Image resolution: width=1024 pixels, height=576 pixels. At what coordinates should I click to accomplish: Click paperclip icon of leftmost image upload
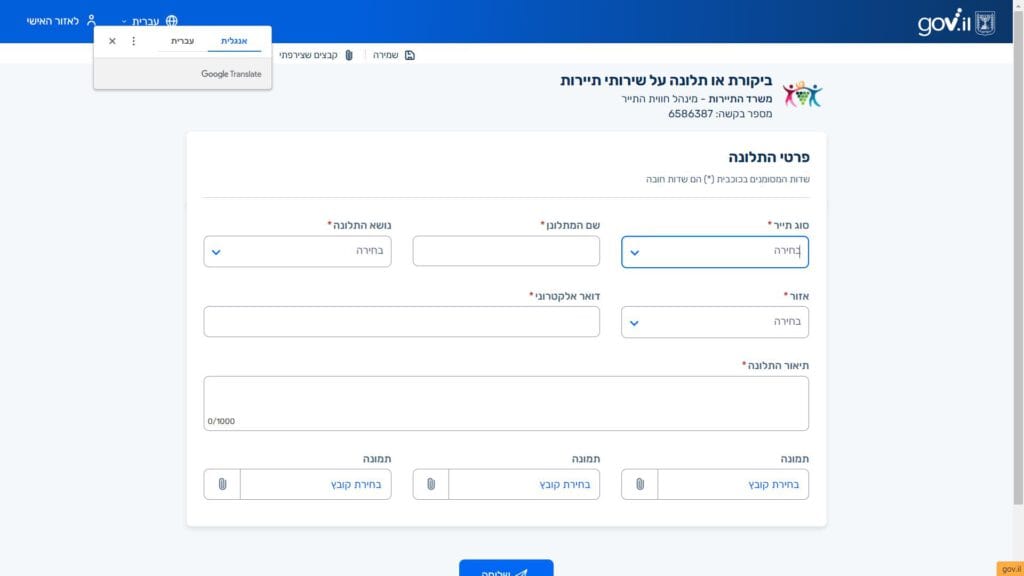(222, 484)
